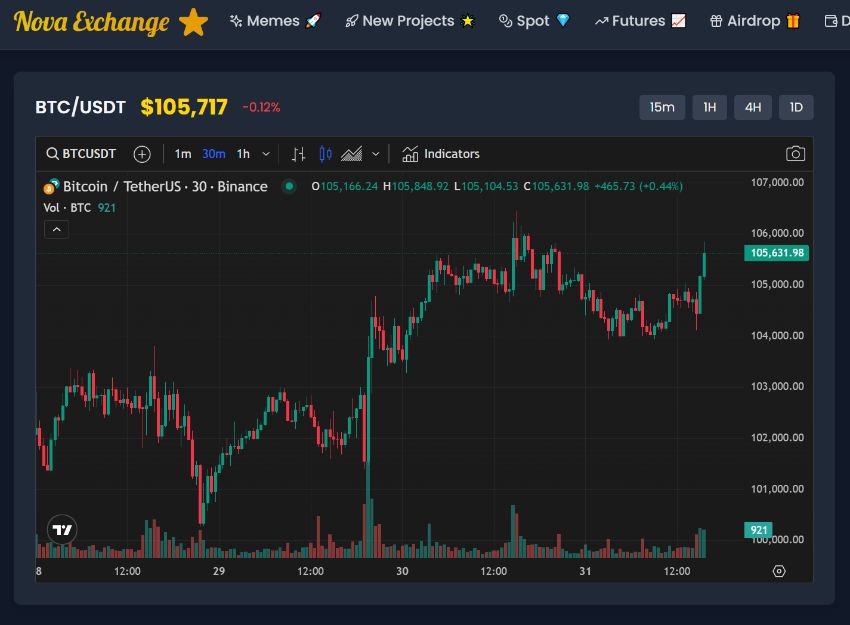
Task: Switch chart to candlestick style
Action: (x=323, y=153)
